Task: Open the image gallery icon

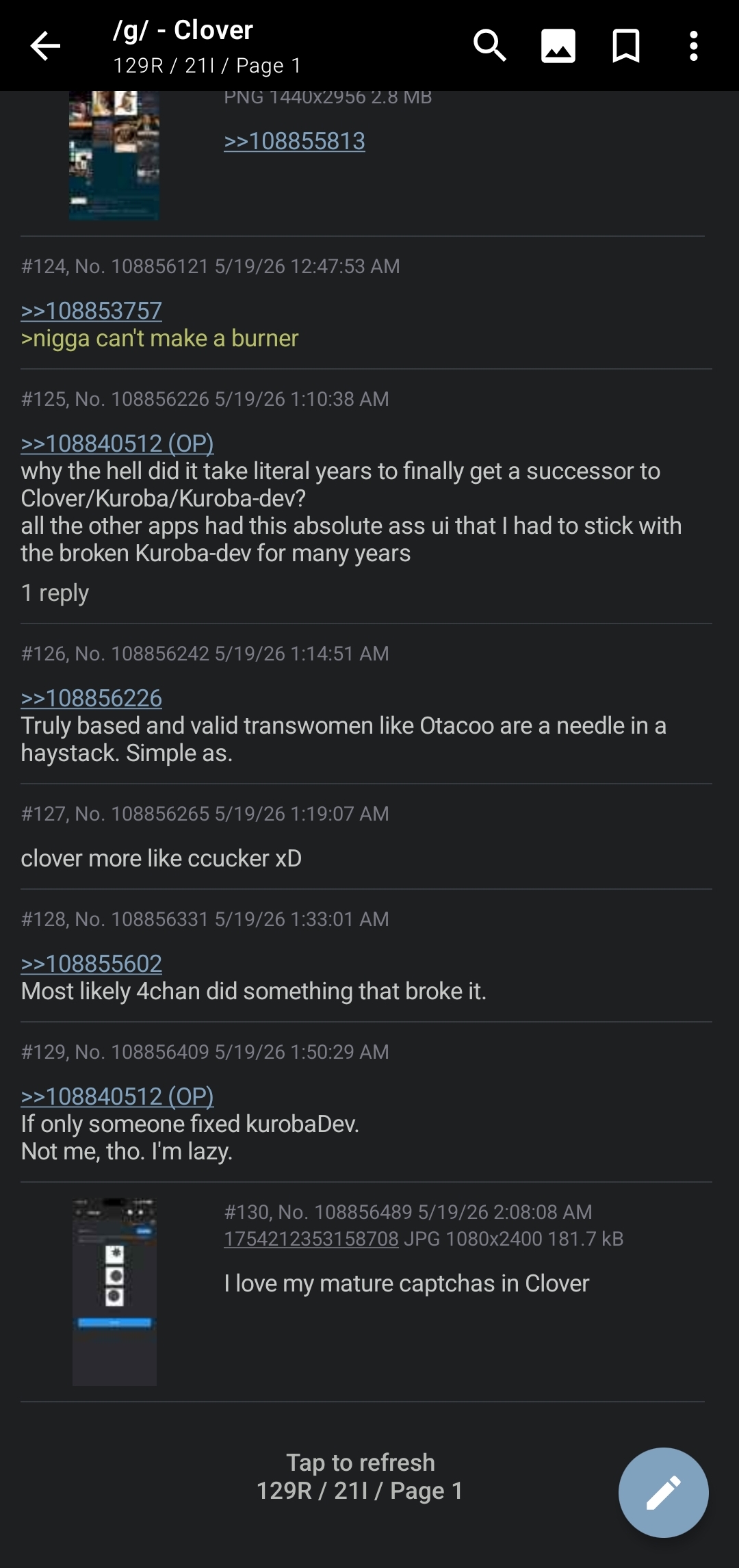Action: click(558, 47)
